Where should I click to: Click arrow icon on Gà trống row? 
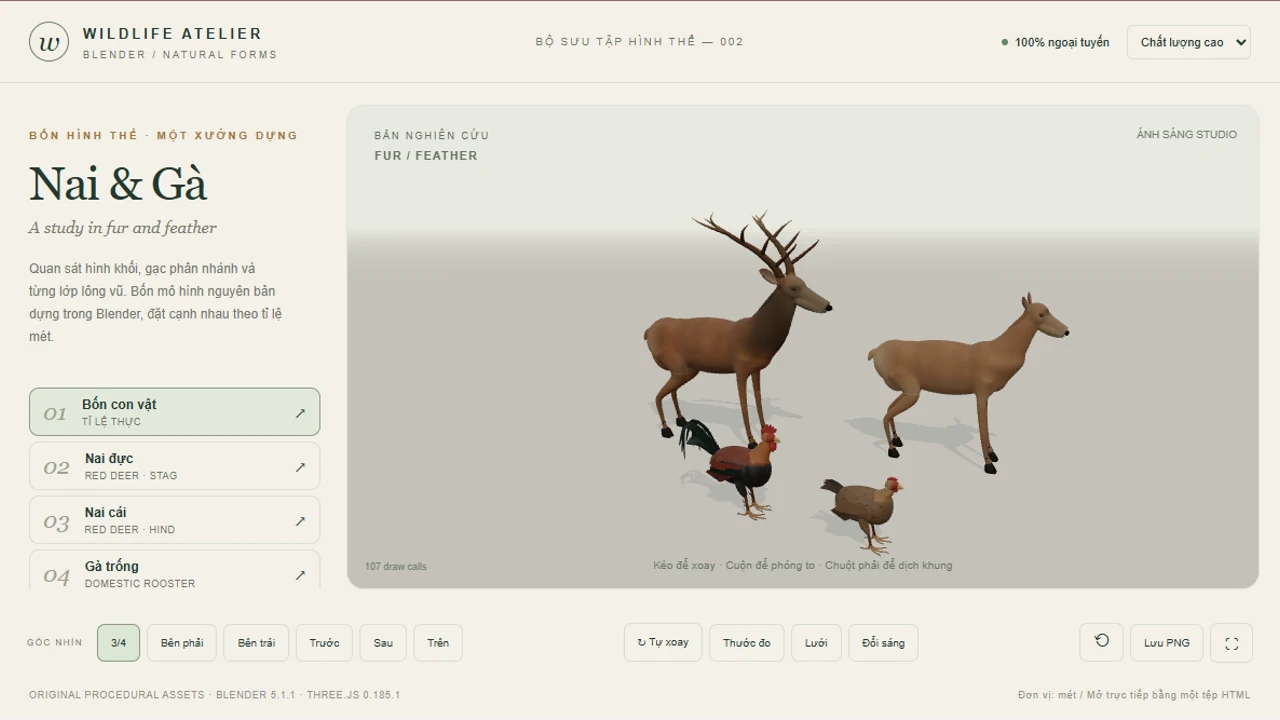(x=300, y=575)
